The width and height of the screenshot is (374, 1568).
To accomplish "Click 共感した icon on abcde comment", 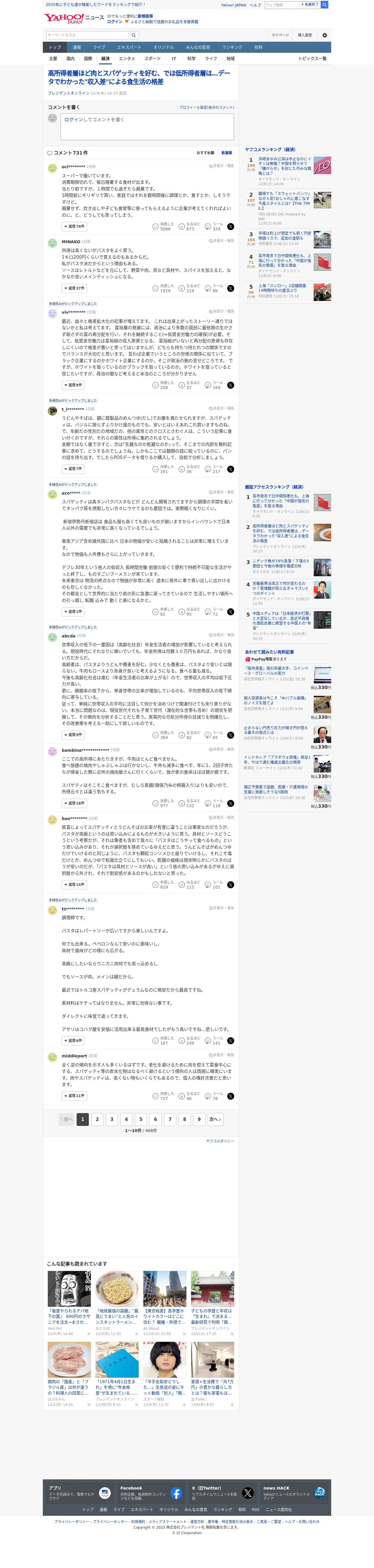I will tap(155, 735).
